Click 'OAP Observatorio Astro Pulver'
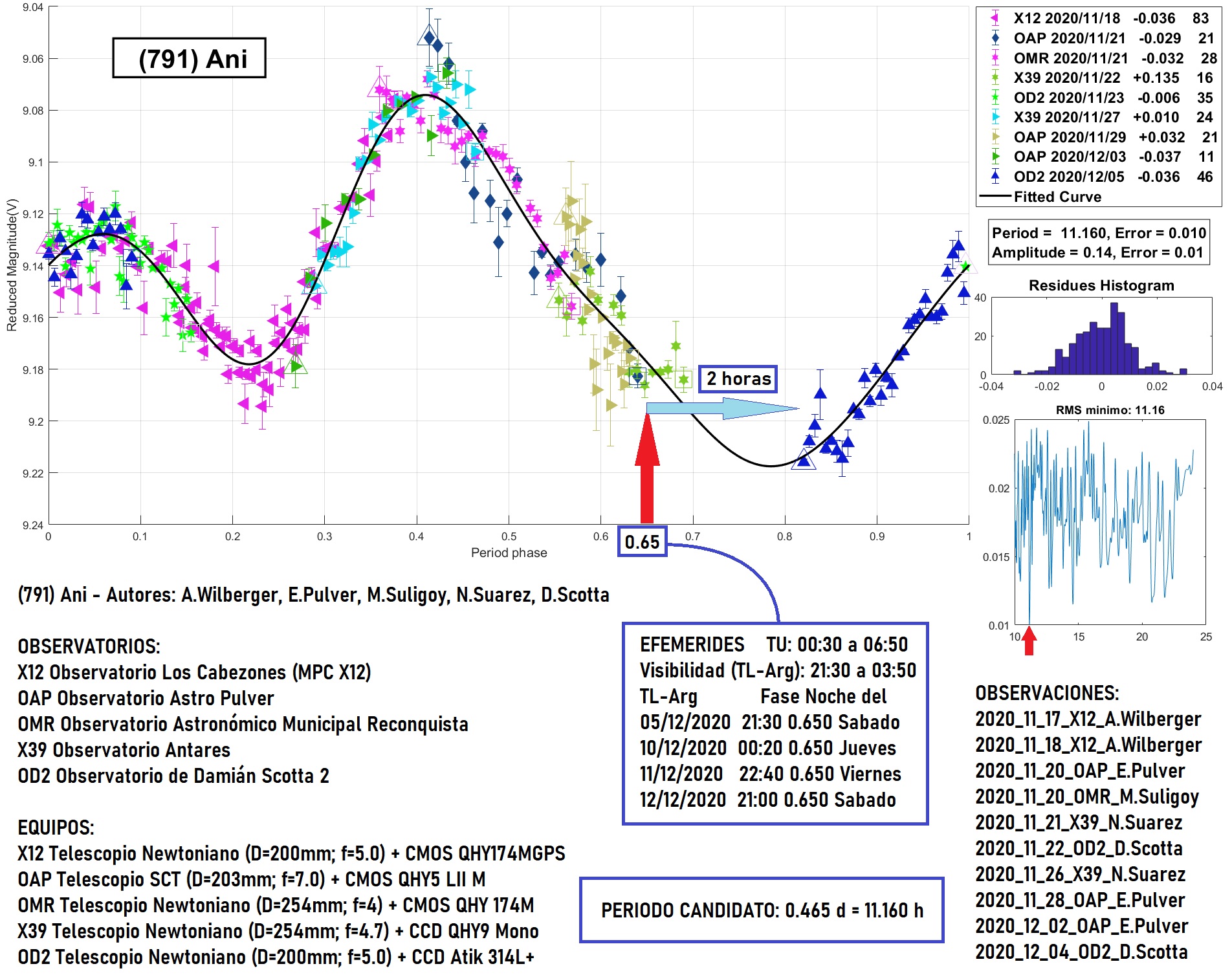Image resolution: width=1232 pixels, height=975 pixels. [146, 698]
